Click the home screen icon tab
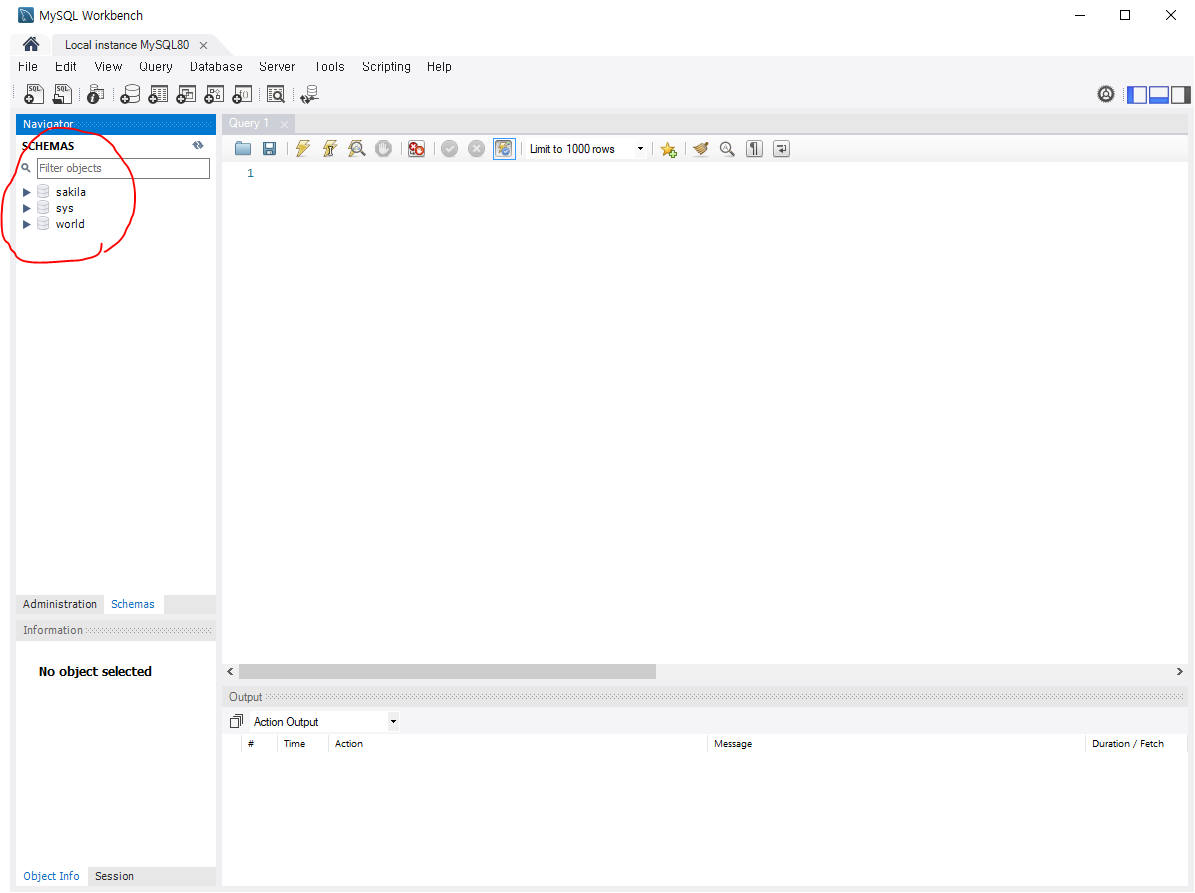The image size is (1195, 893). pos(31,44)
